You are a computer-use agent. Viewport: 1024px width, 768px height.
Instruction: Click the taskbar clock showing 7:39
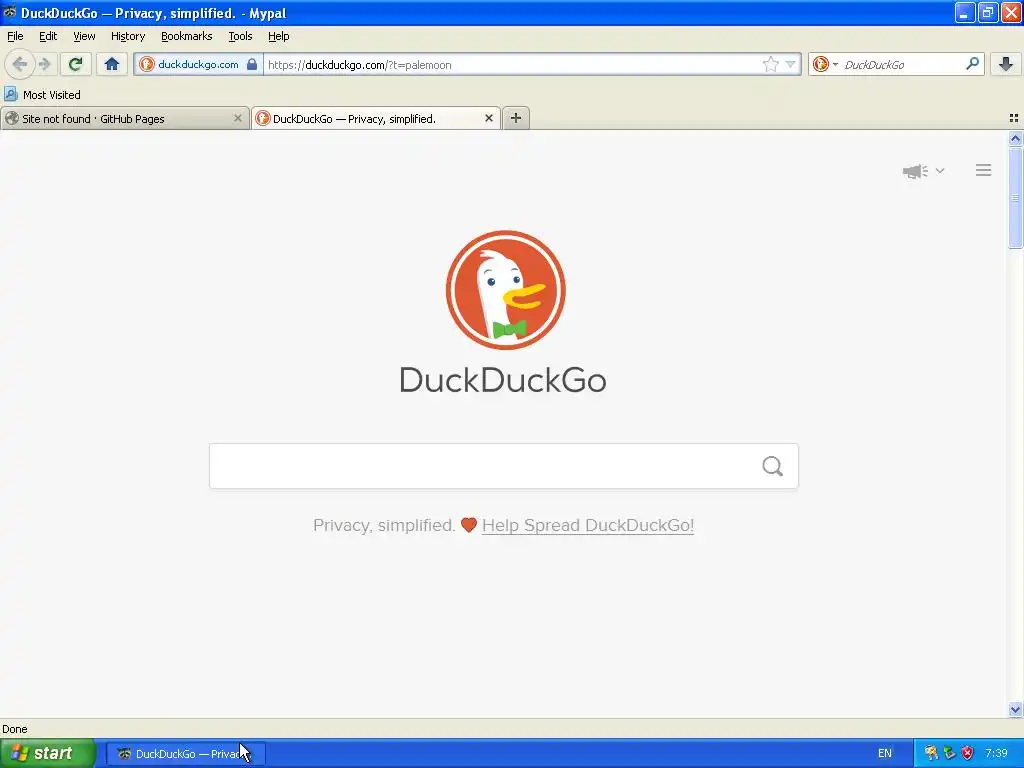click(x=997, y=753)
